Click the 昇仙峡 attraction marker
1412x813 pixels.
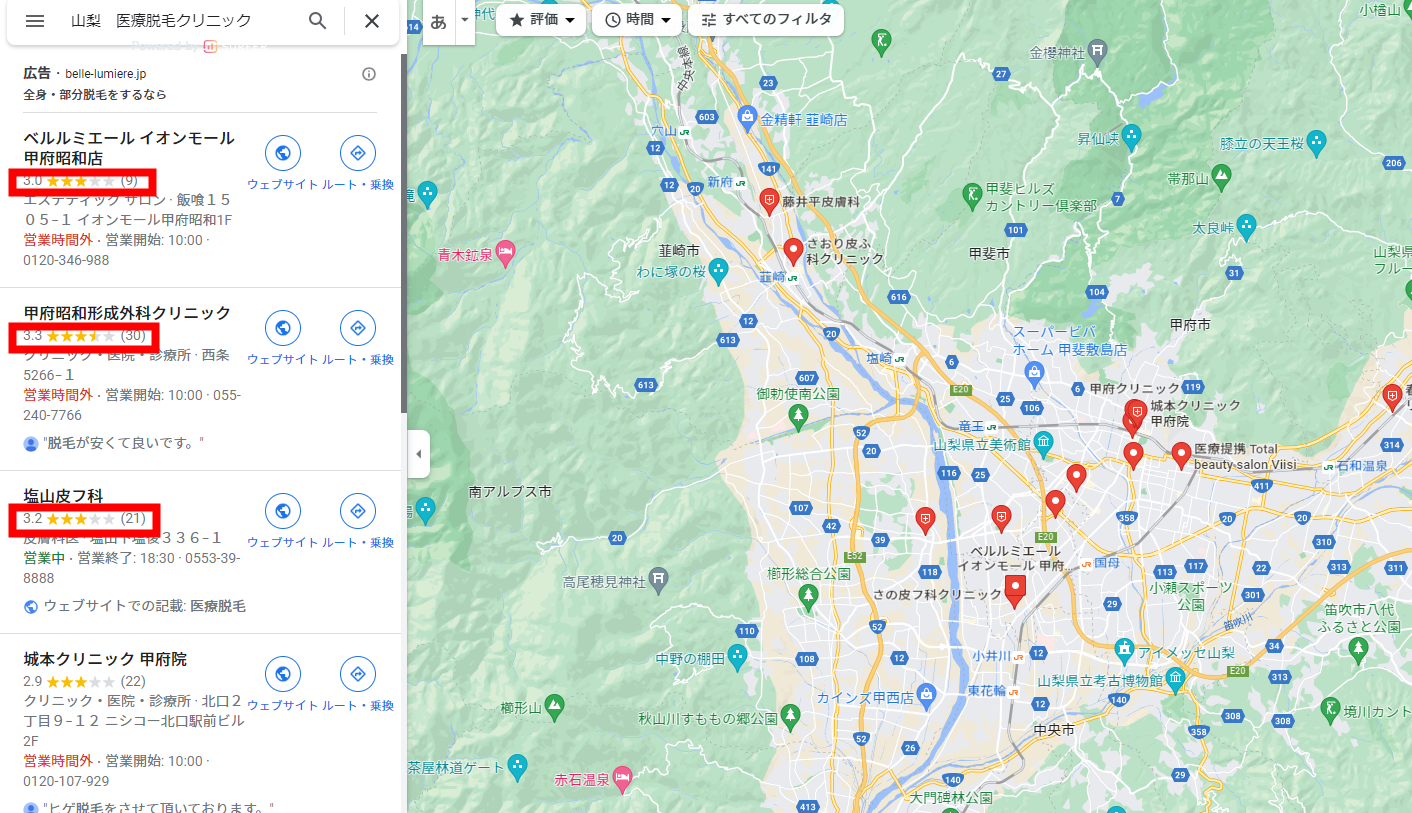pos(1131,135)
